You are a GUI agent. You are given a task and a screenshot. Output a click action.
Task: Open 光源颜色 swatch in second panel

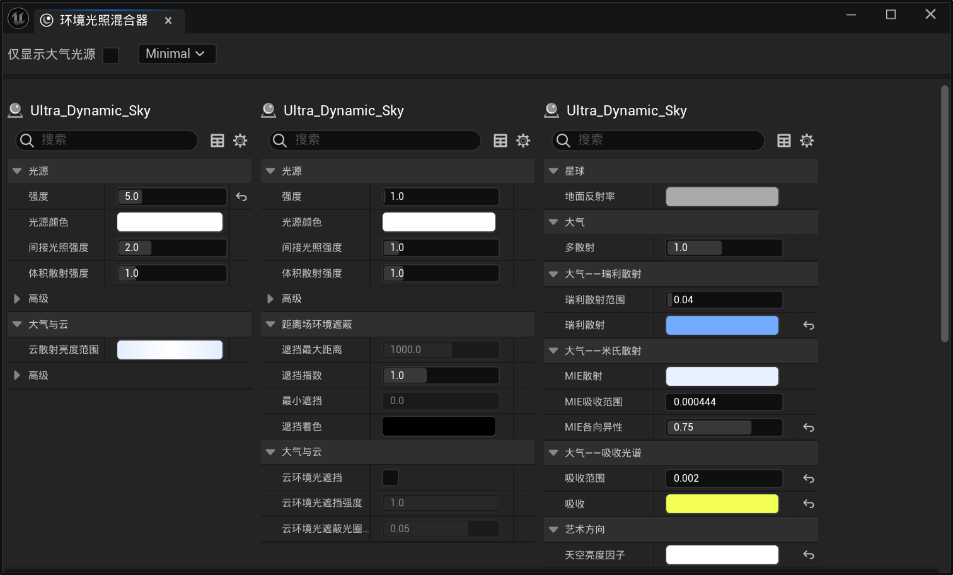pyautogui.click(x=439, y=222)
